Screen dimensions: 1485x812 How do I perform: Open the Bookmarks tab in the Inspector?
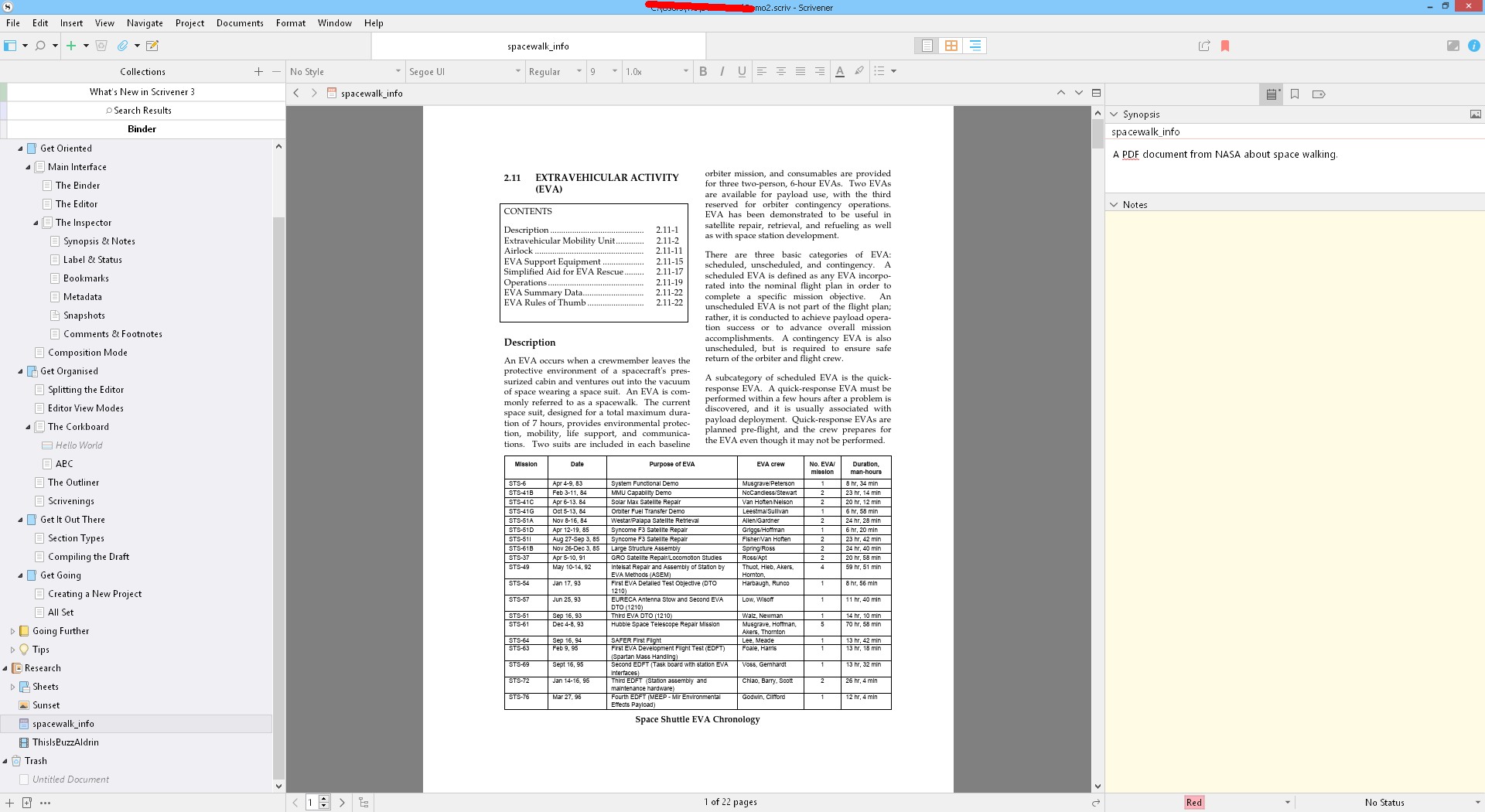[x=1295, y=94]
